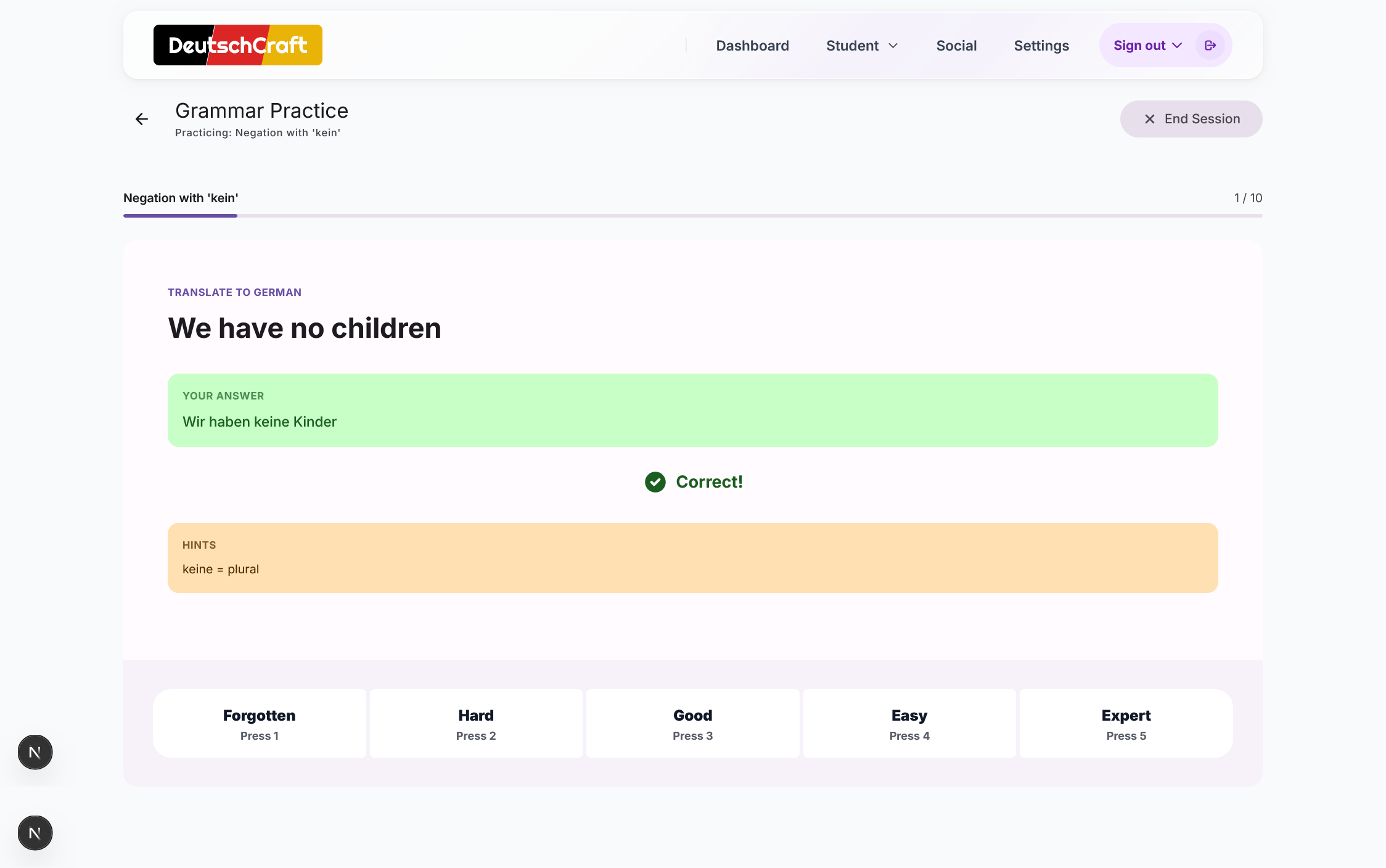Click the session progress bar

tap(692, 216)
